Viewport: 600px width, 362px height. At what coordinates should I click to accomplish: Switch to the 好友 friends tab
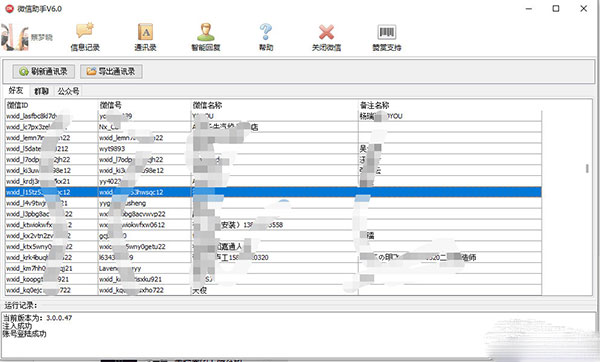pos(16,90)
